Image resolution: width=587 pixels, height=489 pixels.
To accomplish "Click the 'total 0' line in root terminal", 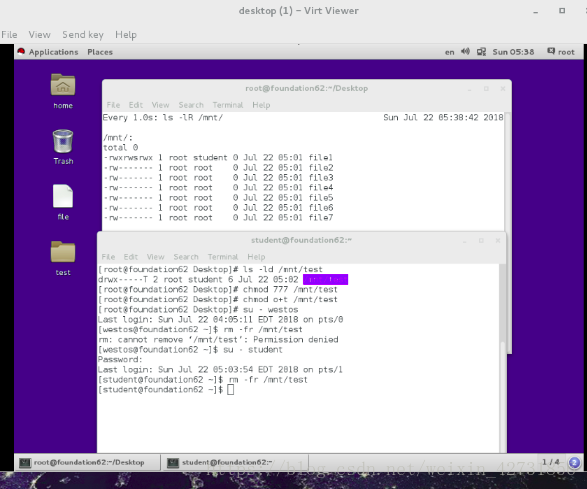I will pyautogui.click(x=121, y=148).
